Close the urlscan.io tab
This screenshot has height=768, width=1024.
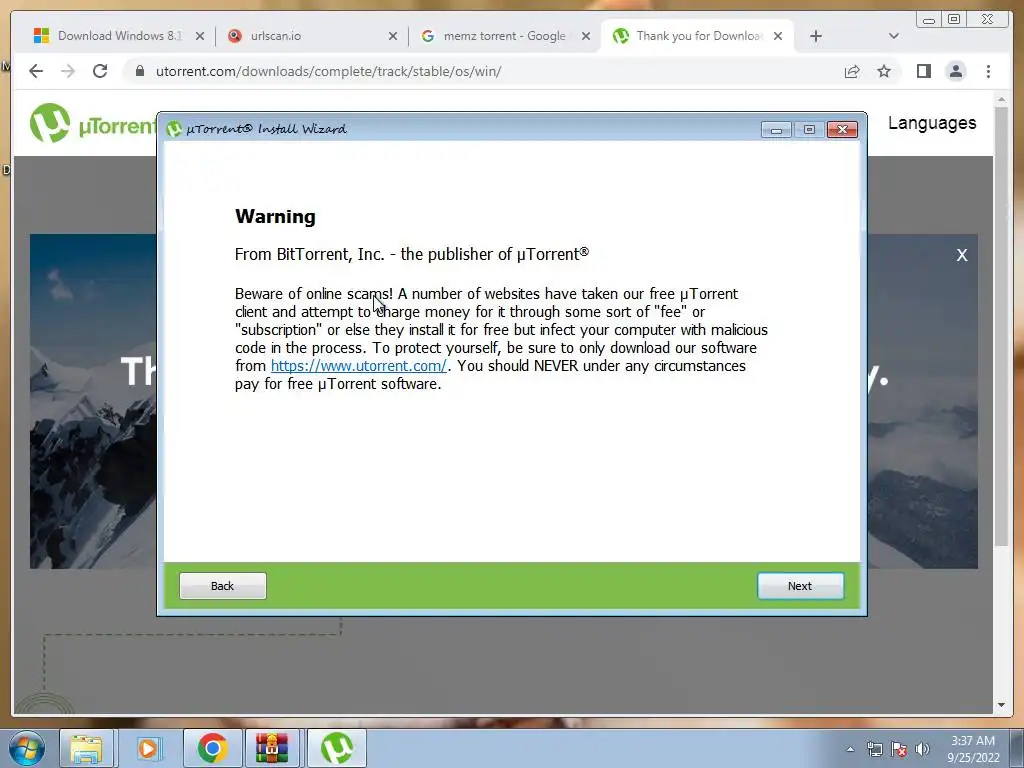pos(392,37)
